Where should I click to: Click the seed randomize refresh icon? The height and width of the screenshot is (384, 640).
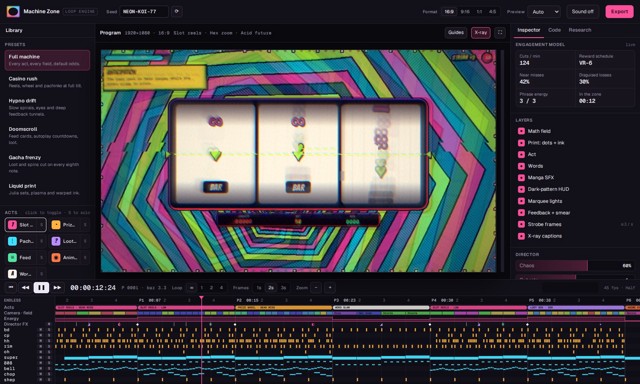click(x=176, y=11)
